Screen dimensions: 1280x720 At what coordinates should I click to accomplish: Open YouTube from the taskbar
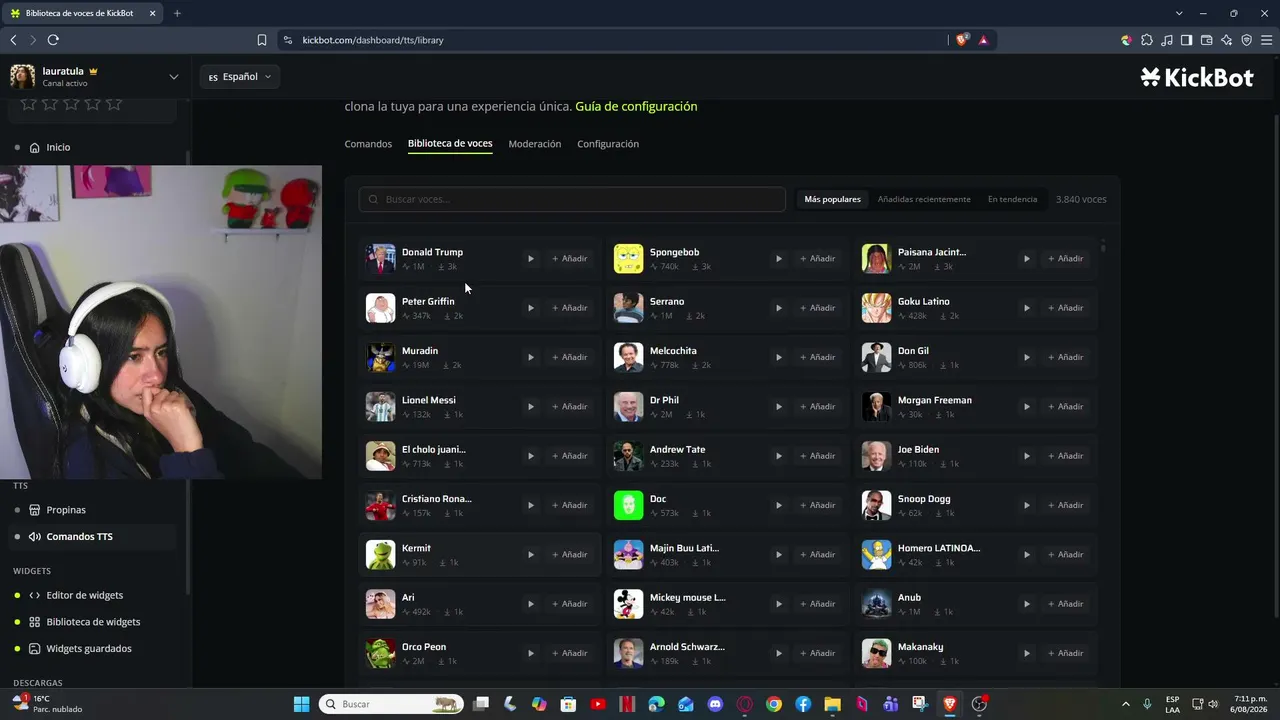pyautogui.click(x=598, y=704)
